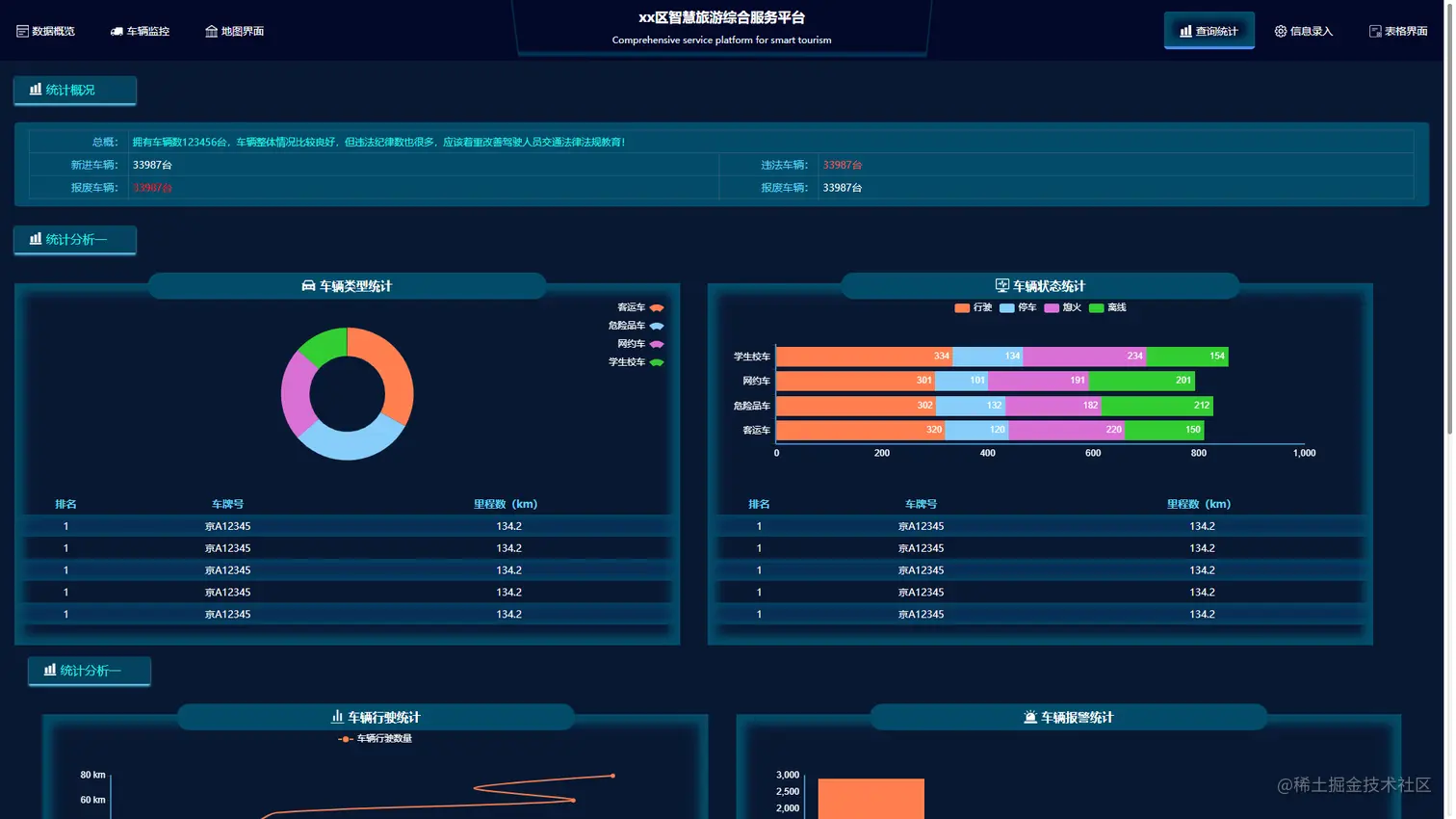The width and height of the screenshot is (1456, 819).
Task: Open the 信息录入 tab
Action: pos(1303,31)
